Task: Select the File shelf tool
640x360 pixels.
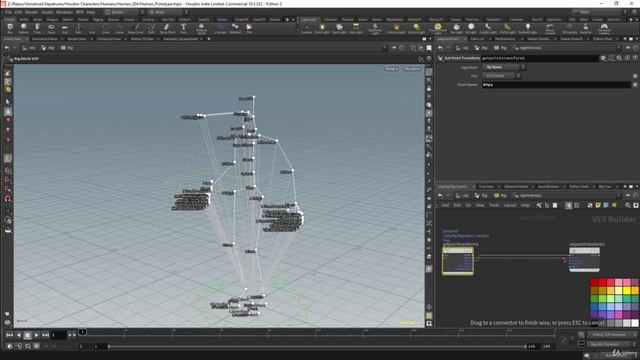Action: pos(249,29)
